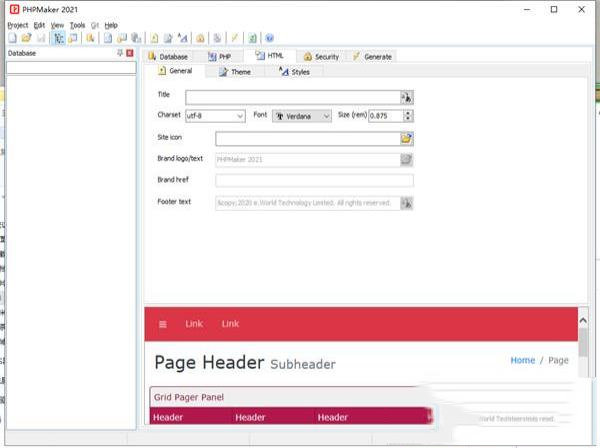Click the edit icon beside Footer text
The width and height of the screenshot is (600, 448).
coord(406,202)
